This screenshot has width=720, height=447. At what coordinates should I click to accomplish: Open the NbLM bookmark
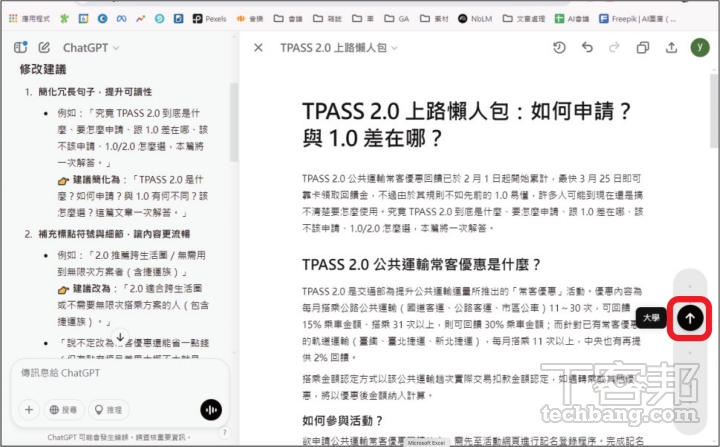(475, 18)
